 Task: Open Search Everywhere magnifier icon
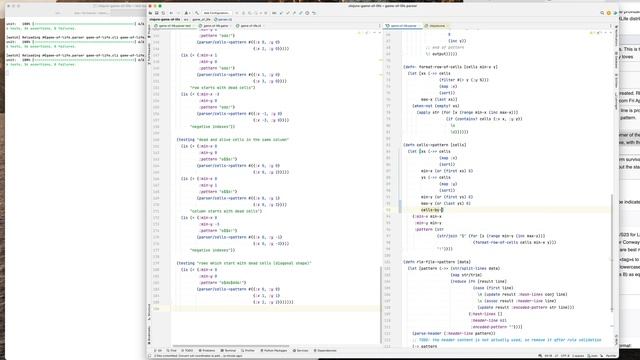[x=602, y=13]
